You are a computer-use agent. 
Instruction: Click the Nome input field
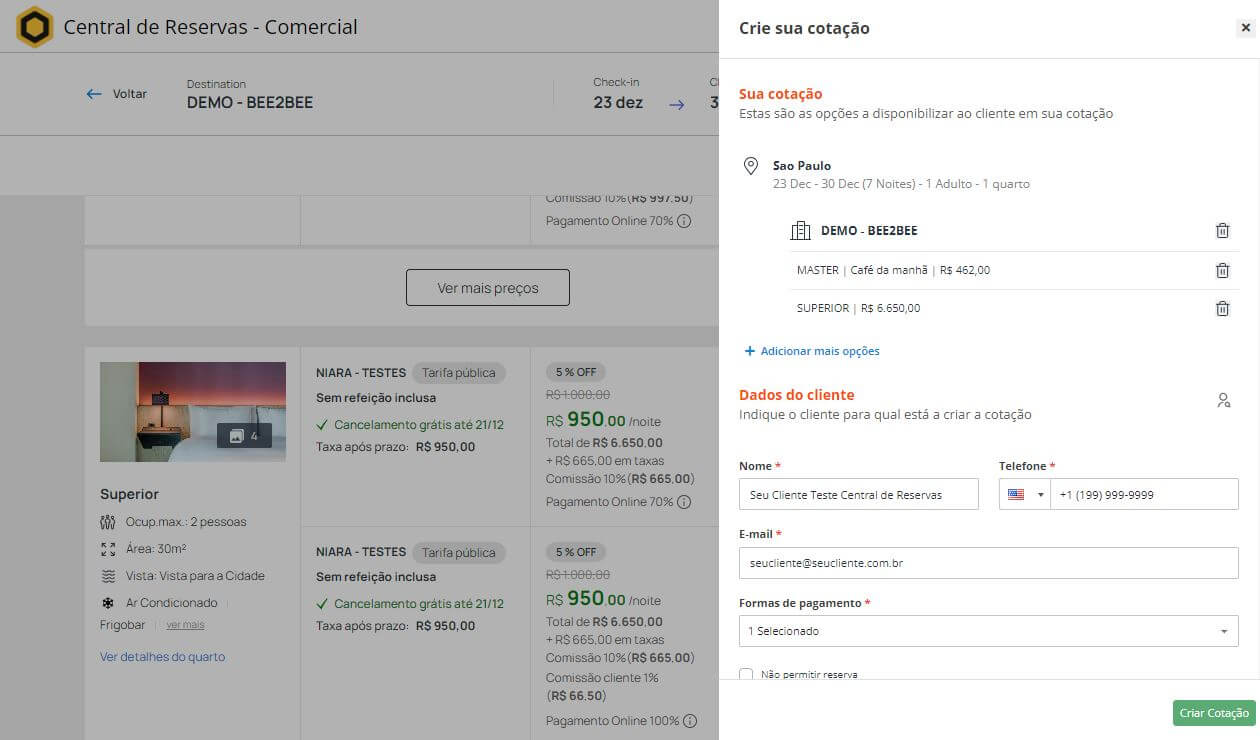pos(858,494)
